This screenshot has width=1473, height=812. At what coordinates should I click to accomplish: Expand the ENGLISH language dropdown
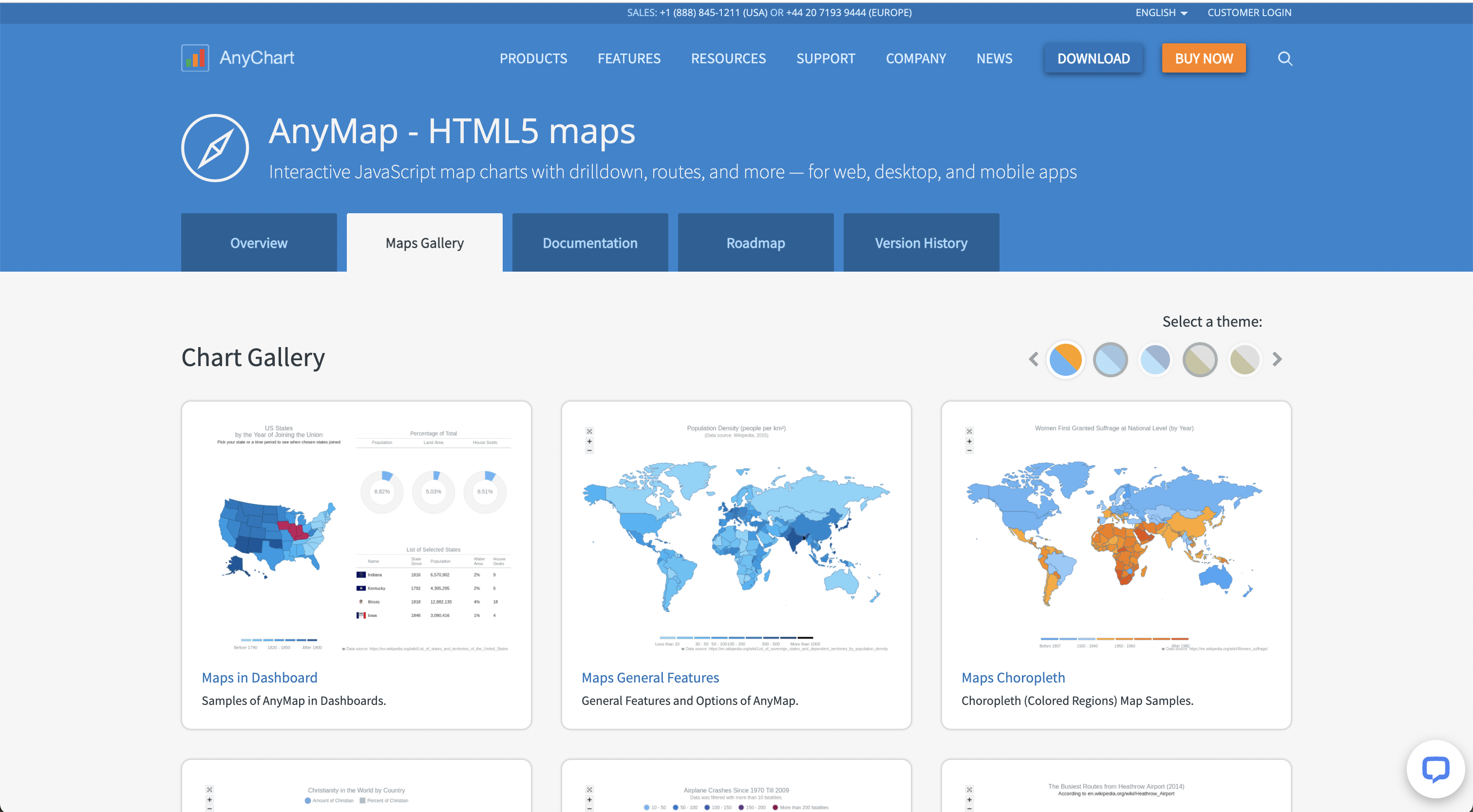click(x=1161, y=13)
